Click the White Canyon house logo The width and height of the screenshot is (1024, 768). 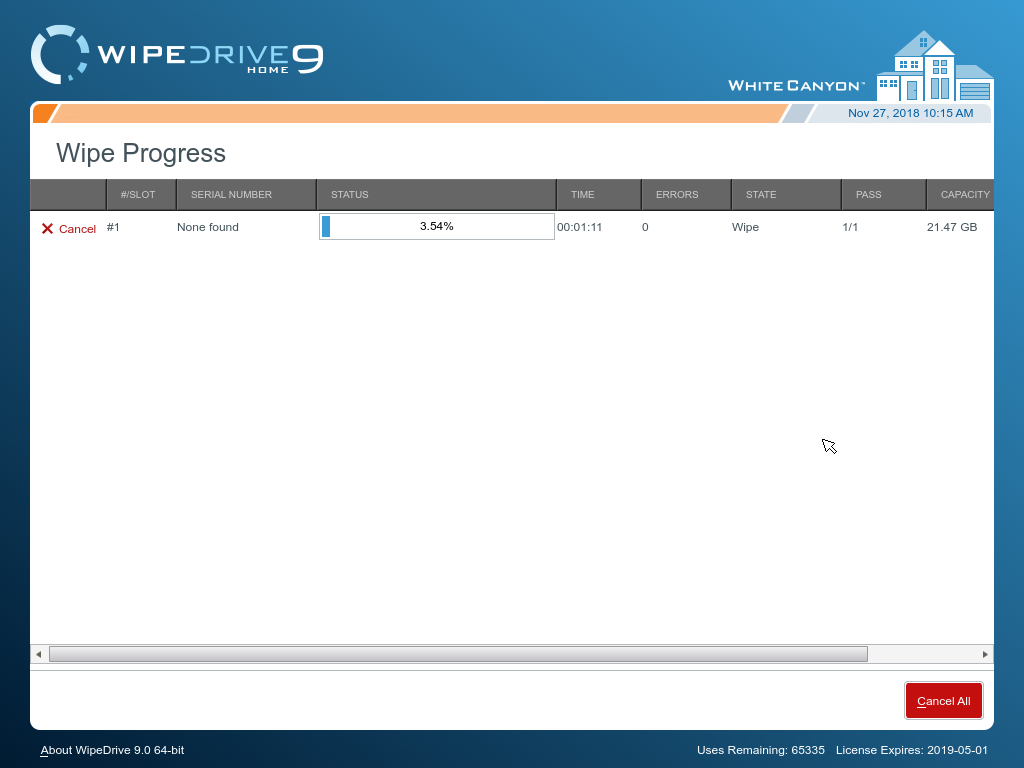point(935,65)
